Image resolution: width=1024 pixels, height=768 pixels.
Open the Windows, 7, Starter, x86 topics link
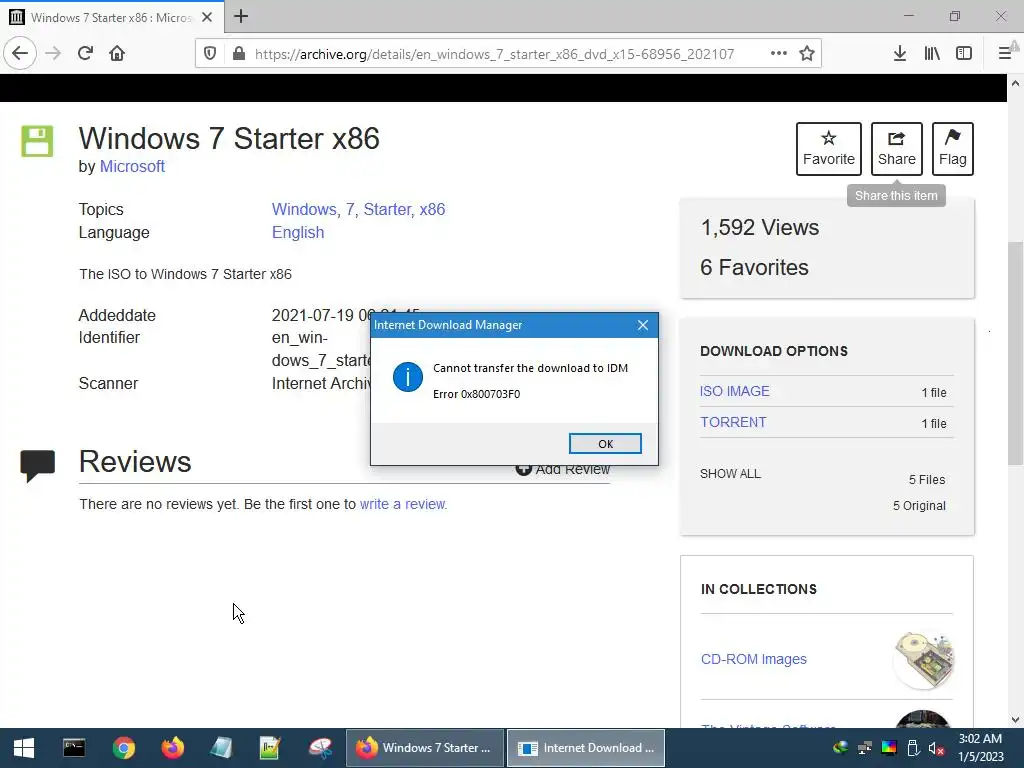359,209
